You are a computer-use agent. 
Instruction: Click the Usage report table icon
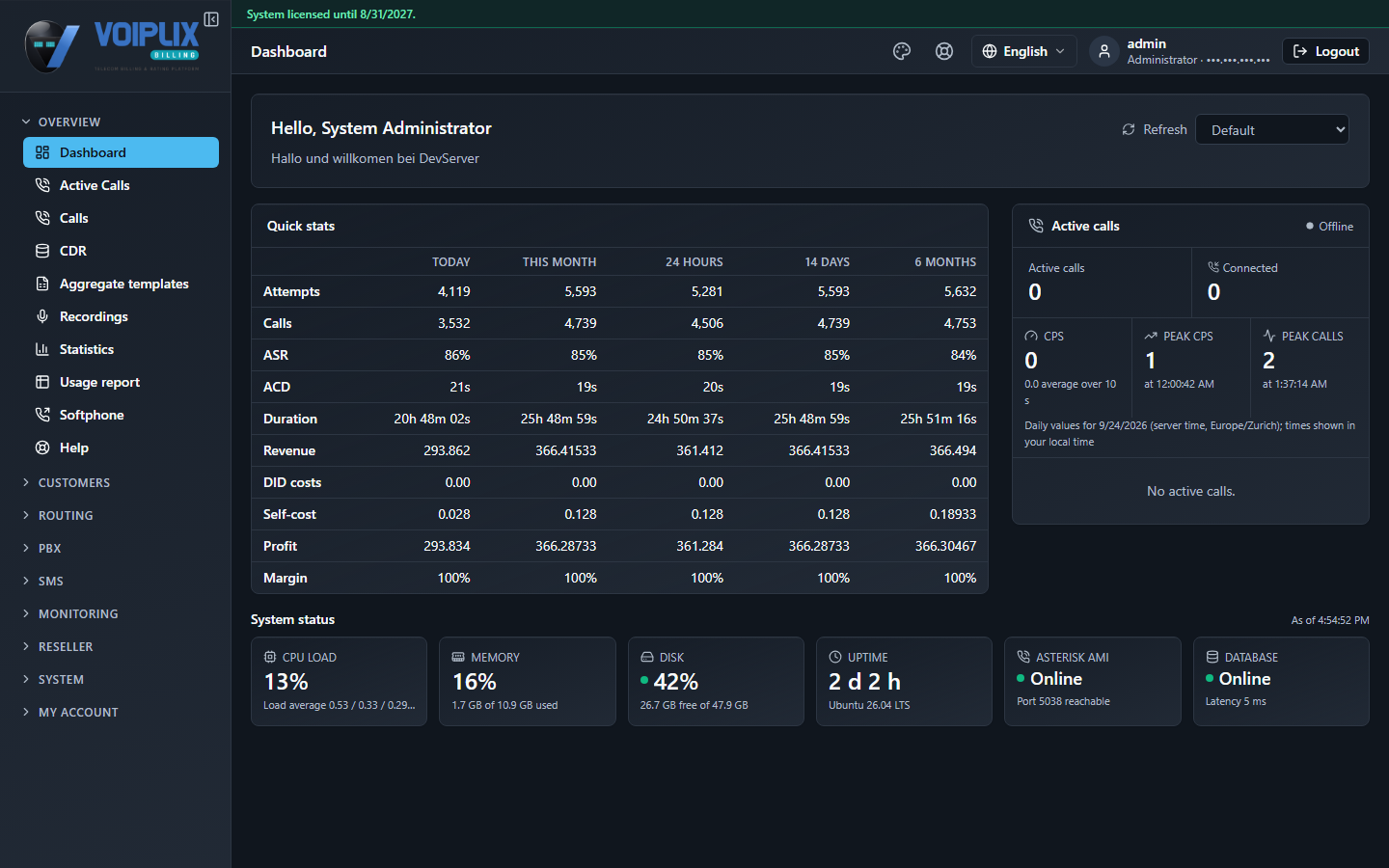(42, 382)
